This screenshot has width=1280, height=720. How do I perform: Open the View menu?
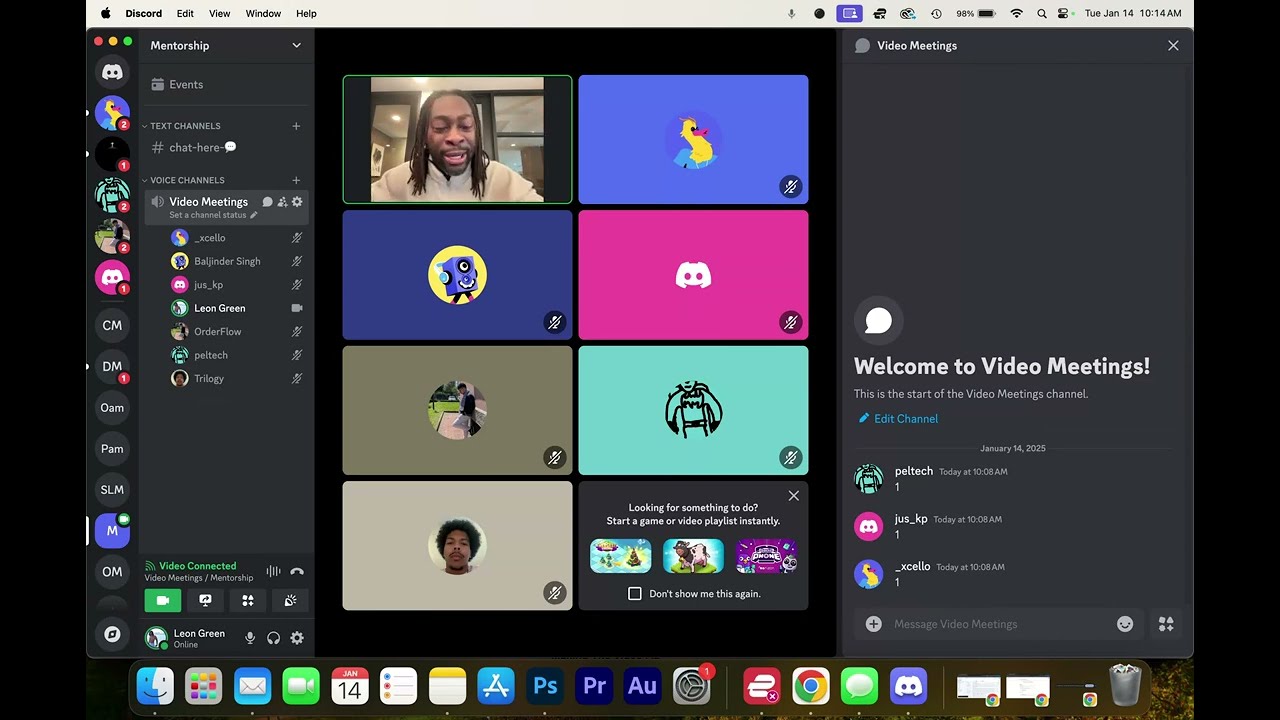pos(219,13)
